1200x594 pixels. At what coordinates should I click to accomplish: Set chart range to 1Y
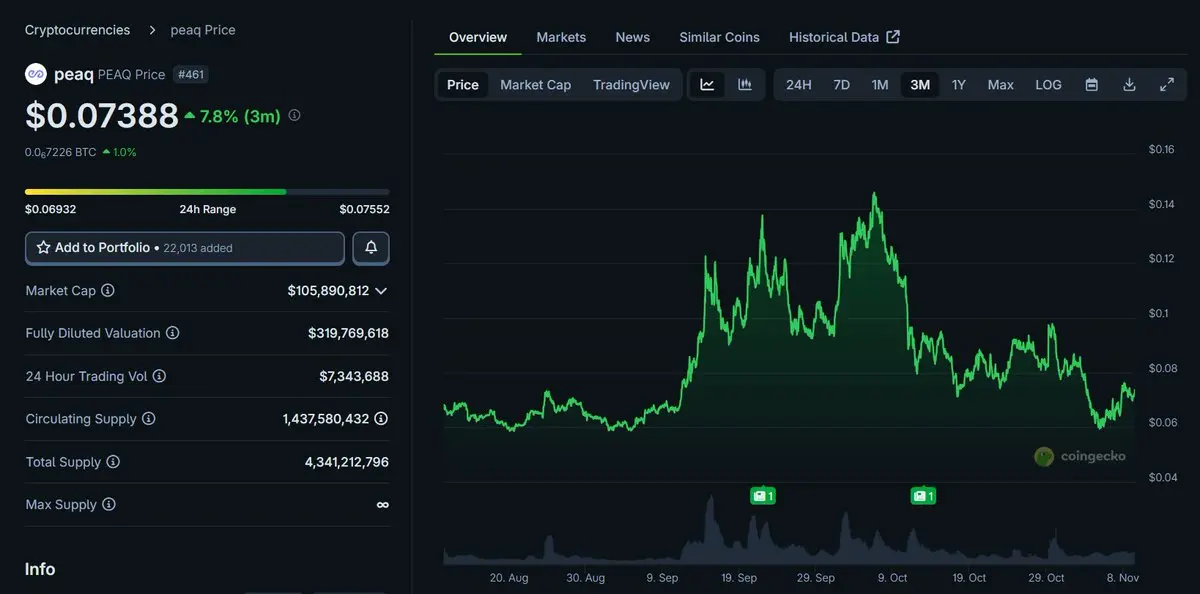(x=959, y=85)
